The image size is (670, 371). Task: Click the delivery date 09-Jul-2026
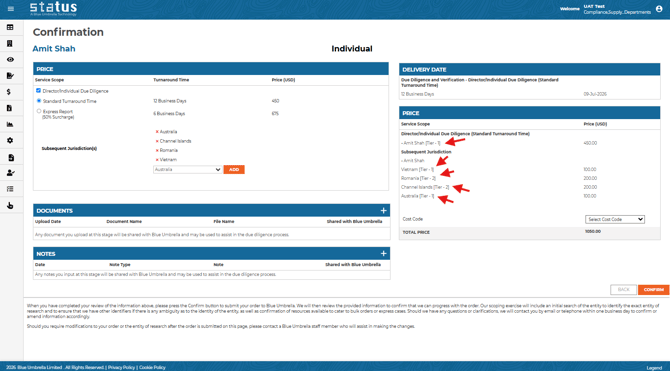pos(595,94)
